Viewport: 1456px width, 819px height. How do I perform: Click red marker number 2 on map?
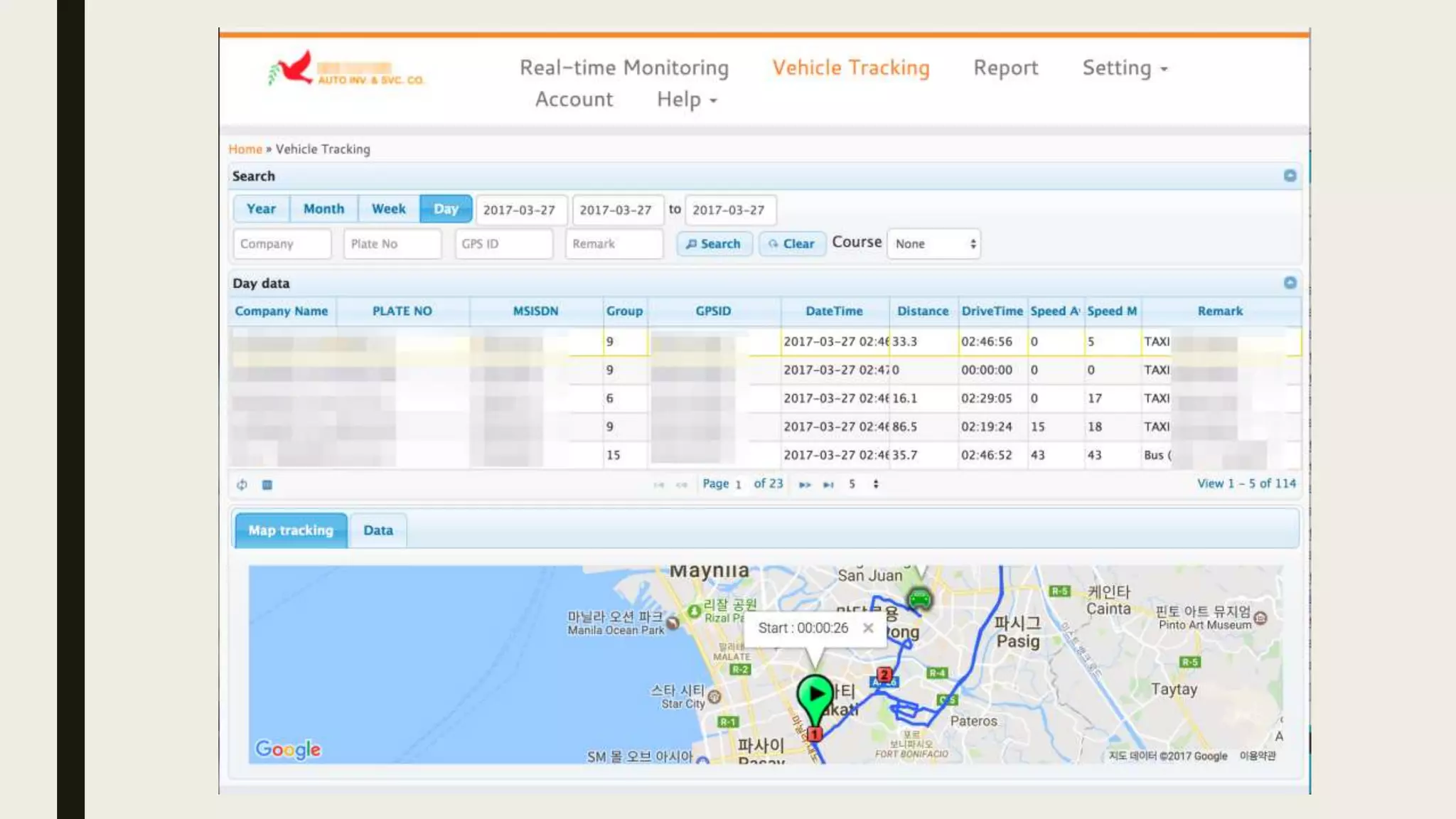[x=884, y=674]
